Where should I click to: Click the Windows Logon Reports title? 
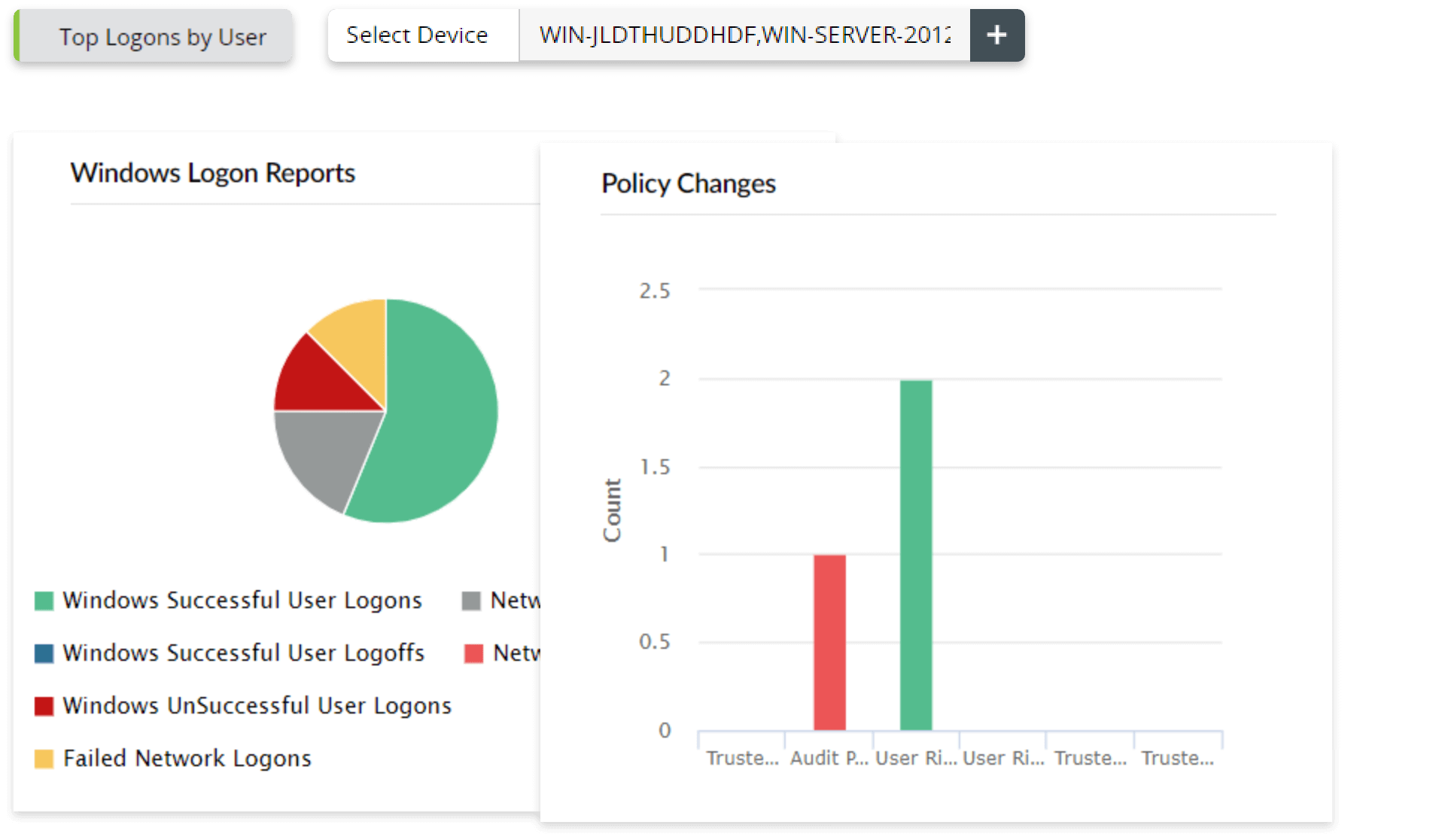coord(213,173)
